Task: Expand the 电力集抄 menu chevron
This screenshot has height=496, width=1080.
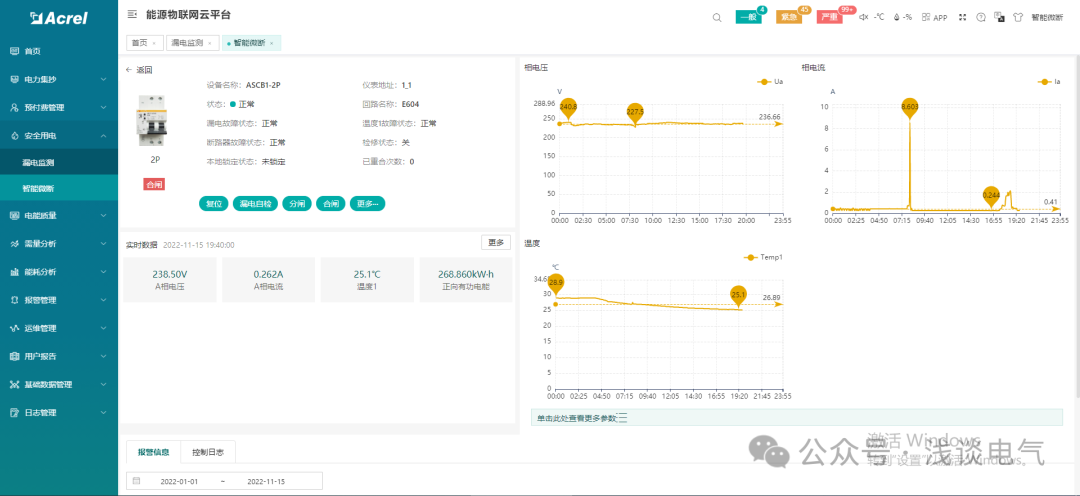Action: 103,79
